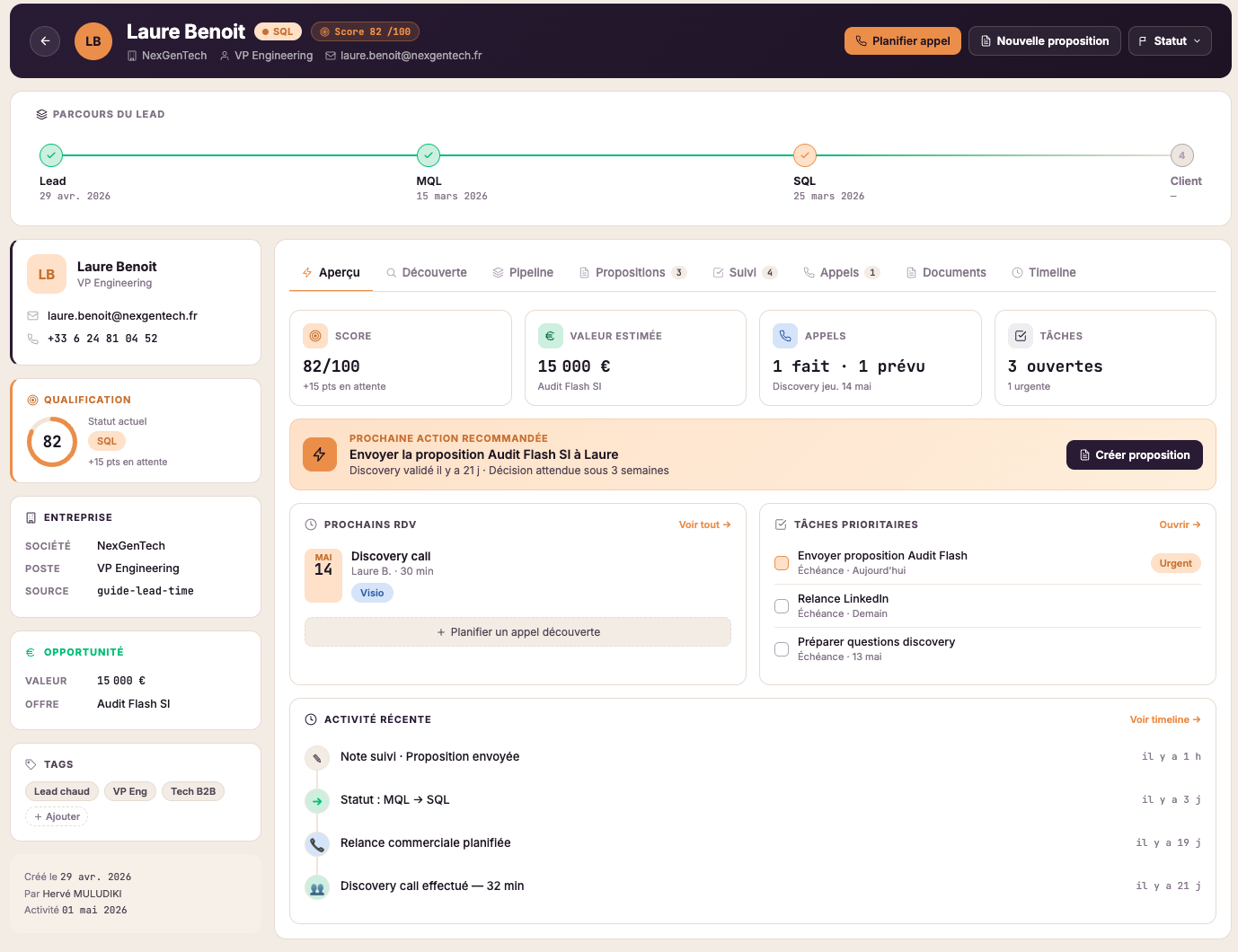Click the Client stage number 4 circle
1238x952 pixels.
(1181, 155)
